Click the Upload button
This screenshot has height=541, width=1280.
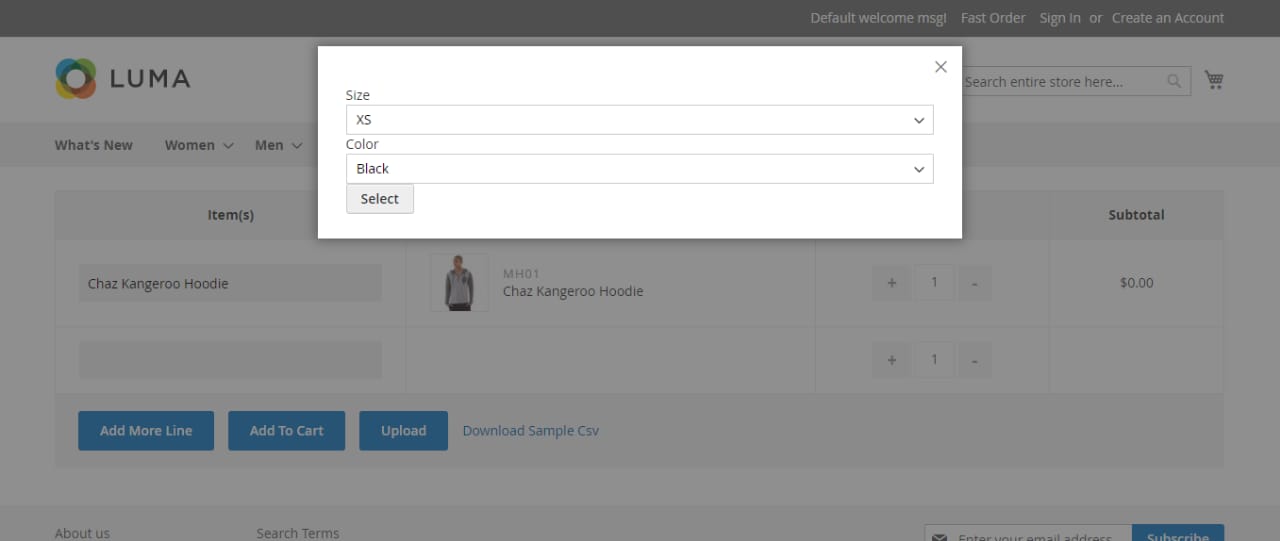pyautogui.click(x=403, y=431)
